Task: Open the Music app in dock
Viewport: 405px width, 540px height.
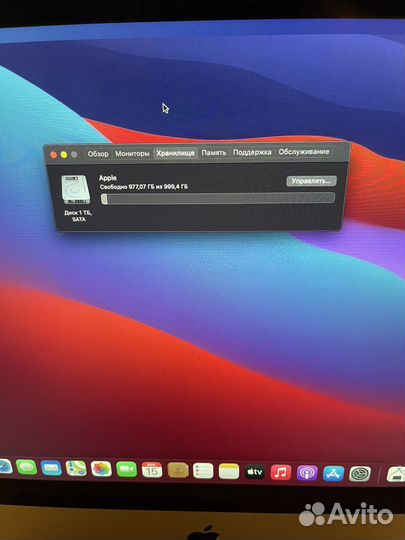Action: 281,472
